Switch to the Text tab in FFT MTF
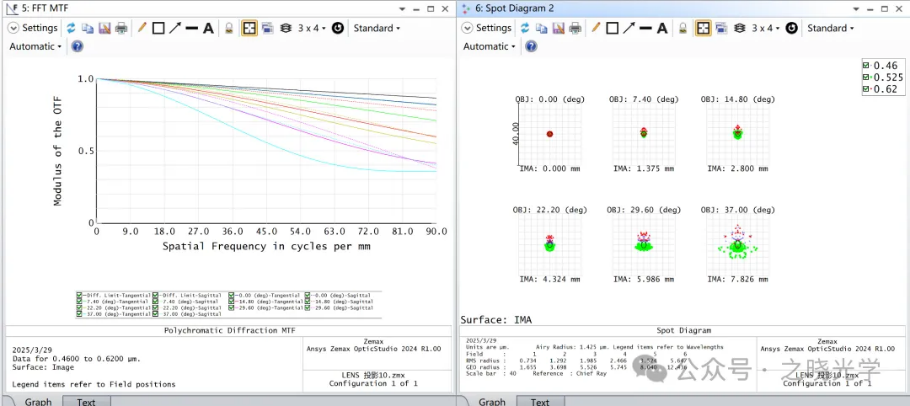 pos(85,401)
